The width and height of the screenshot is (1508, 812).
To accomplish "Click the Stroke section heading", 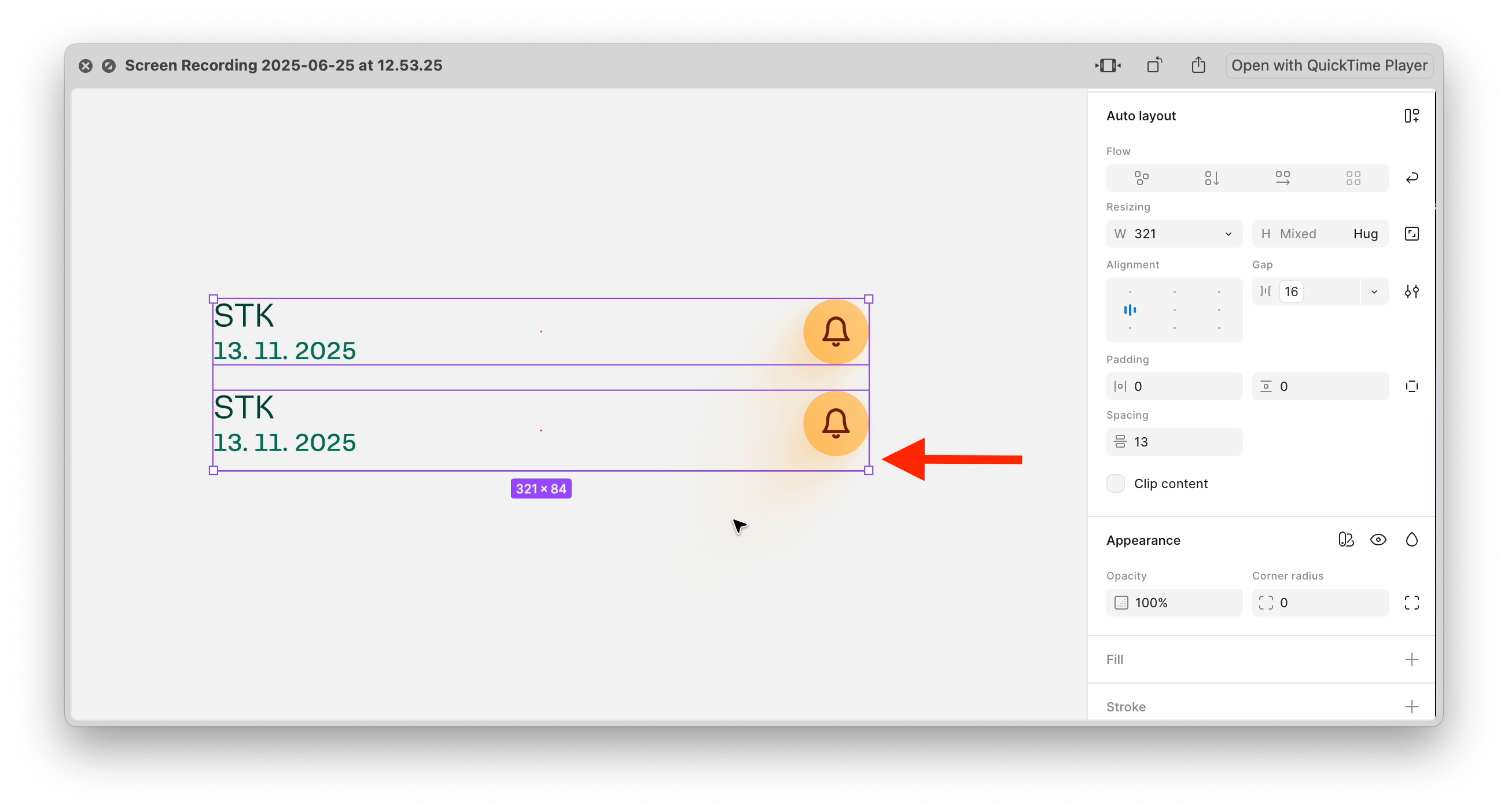I will [x=1126, y=707].
